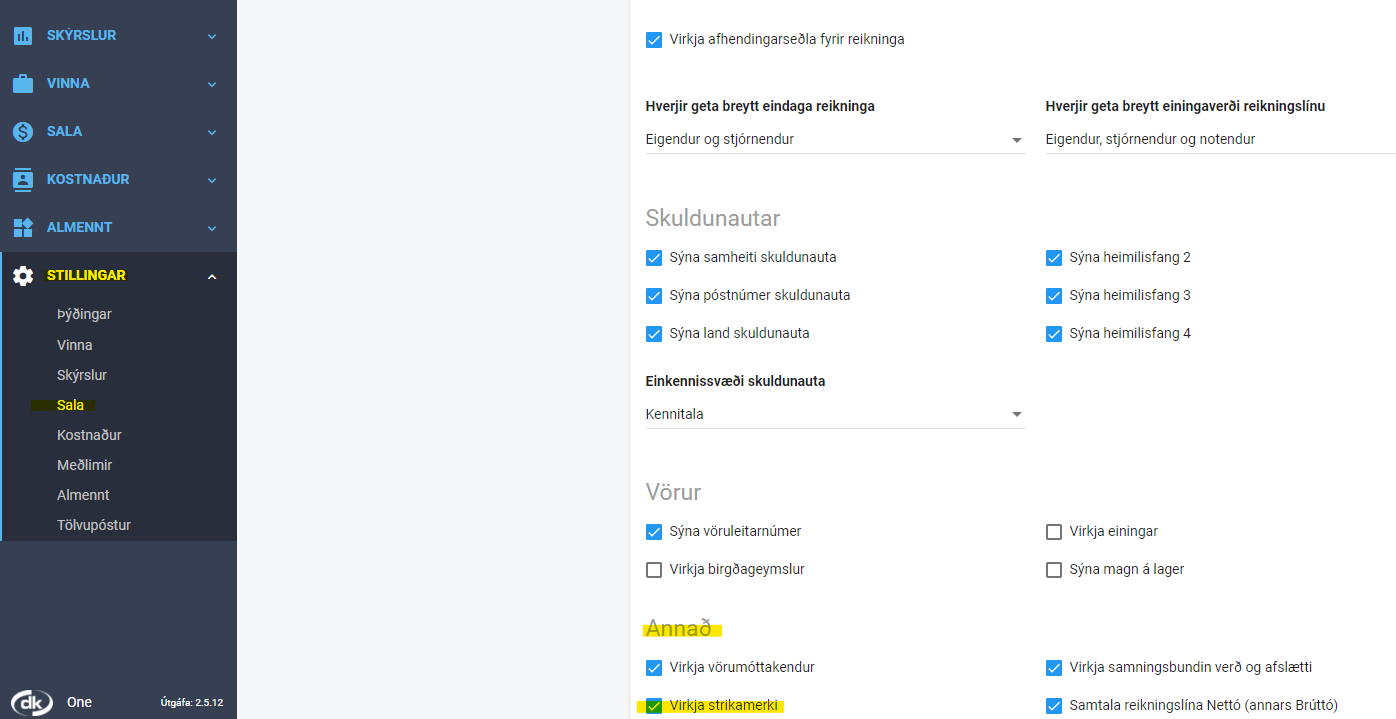Click the Kostnaður person card icon
The width and height of the screenshot is (1396, 719).
22,180
